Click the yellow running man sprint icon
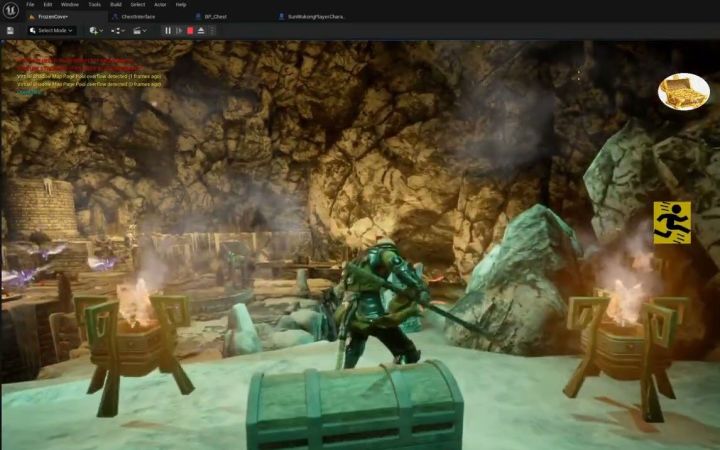720x450 pixels. (x=672, y=223)
